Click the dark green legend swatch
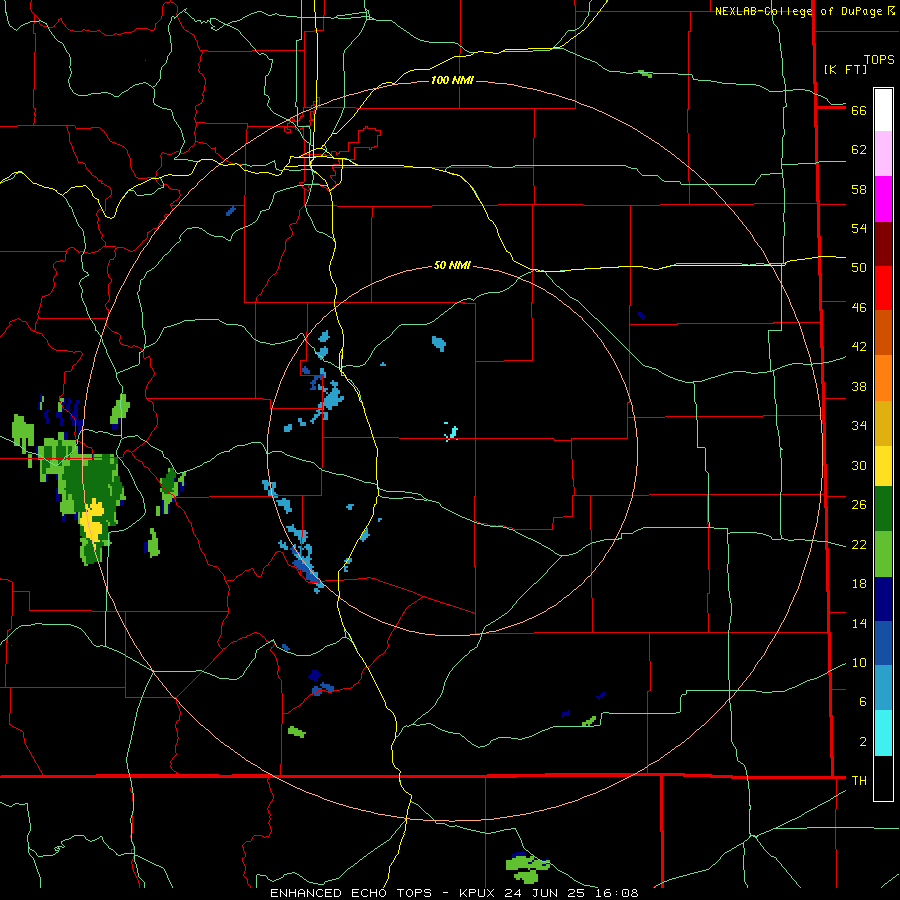Viewport: 900px width, 900px height. click(883, 509)
